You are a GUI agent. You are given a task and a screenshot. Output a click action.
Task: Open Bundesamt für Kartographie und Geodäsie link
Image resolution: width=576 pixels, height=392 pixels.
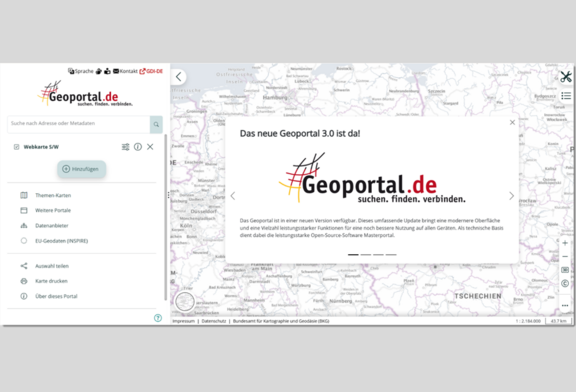pos(281,321)
